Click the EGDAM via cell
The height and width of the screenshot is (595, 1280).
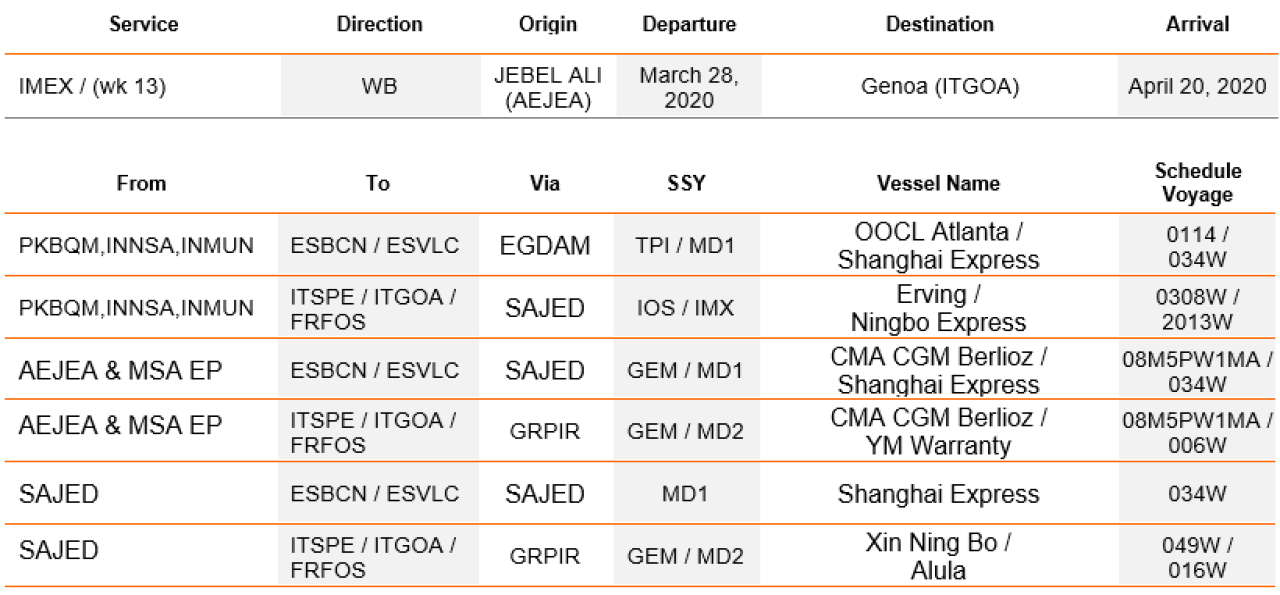(545, 244)
